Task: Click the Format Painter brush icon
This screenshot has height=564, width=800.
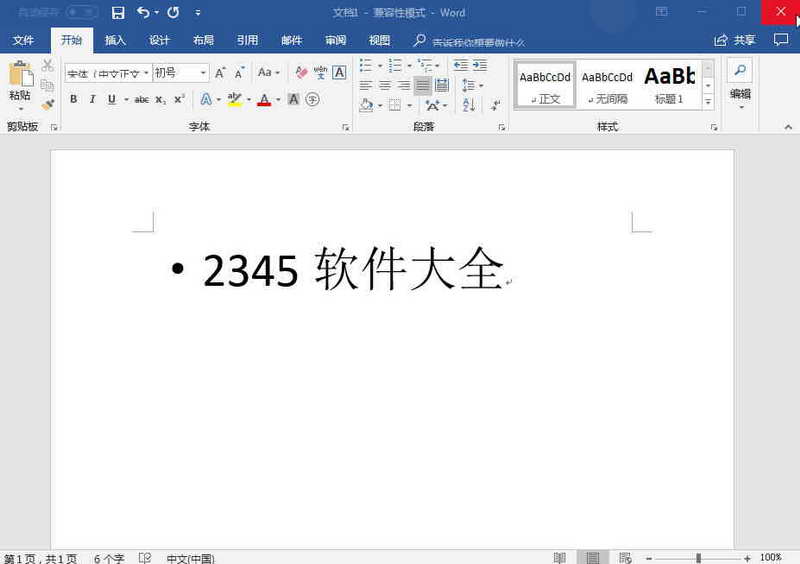Action: click(x=48, y=105)
